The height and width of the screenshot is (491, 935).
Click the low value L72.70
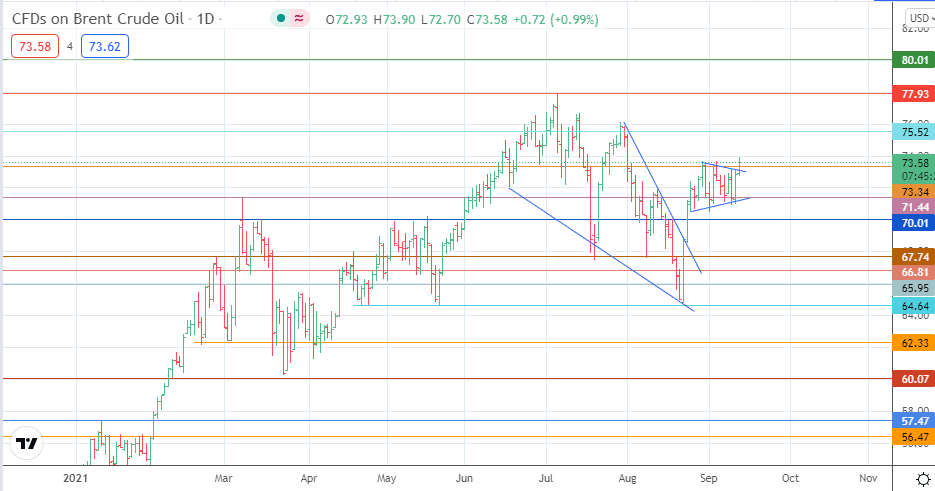[x=441, y=20]
